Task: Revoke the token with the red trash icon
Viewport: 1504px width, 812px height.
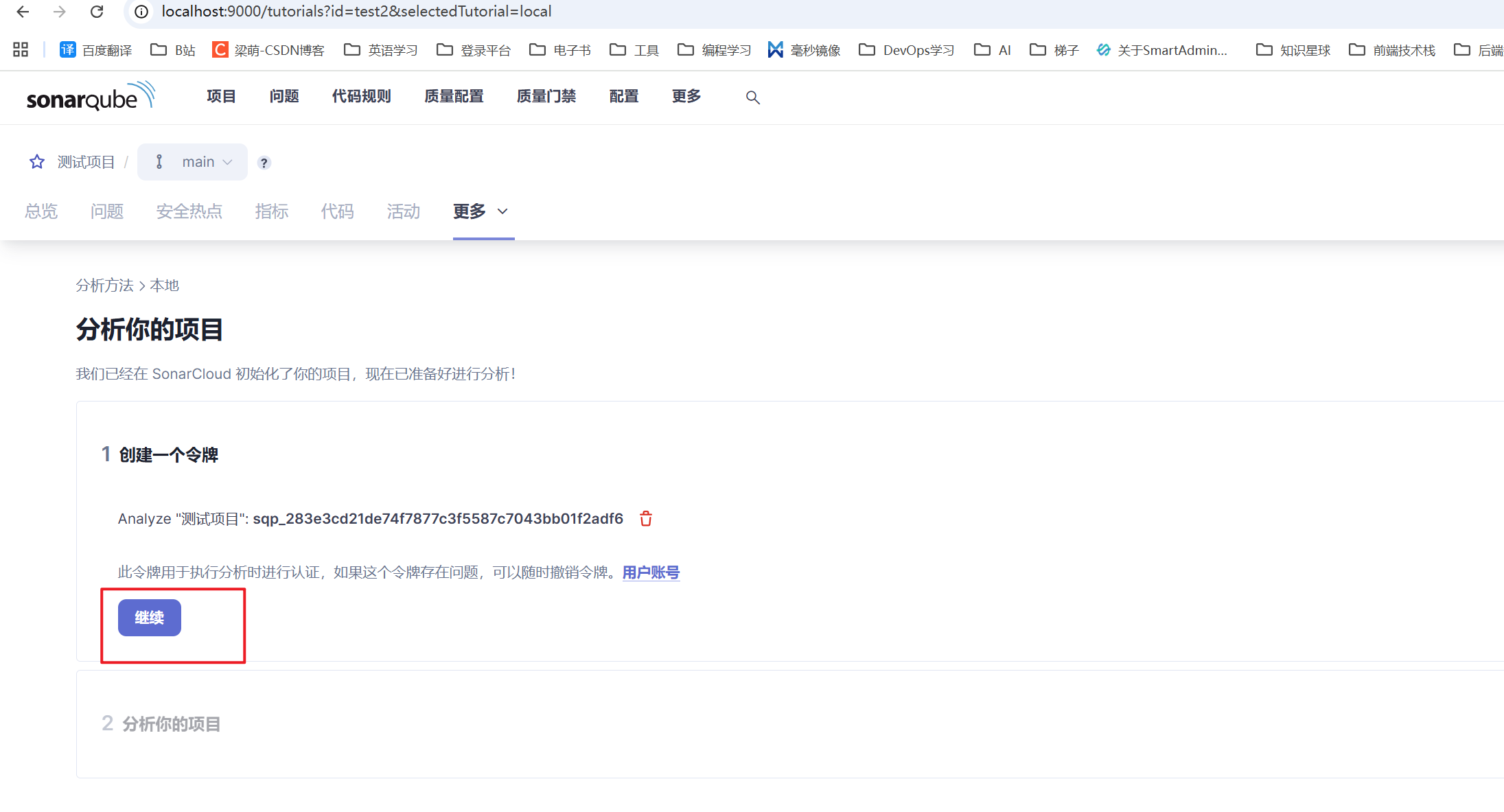Action: click(x=646, y=518)
